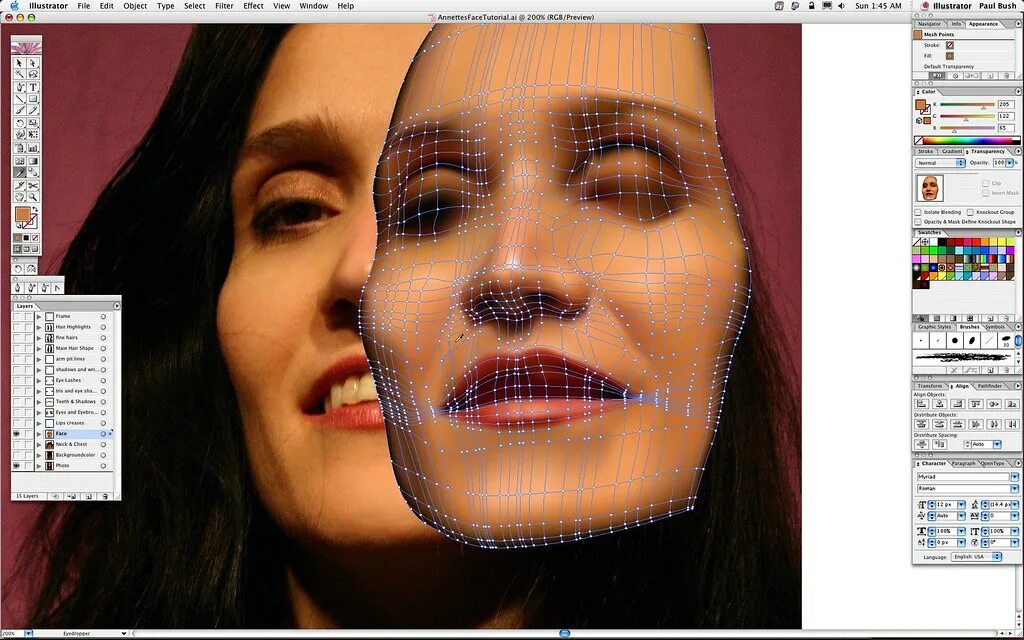Check Opacity & Mask Define Knockout Shape
The image size is (1024, 640).
pos(918,221)
